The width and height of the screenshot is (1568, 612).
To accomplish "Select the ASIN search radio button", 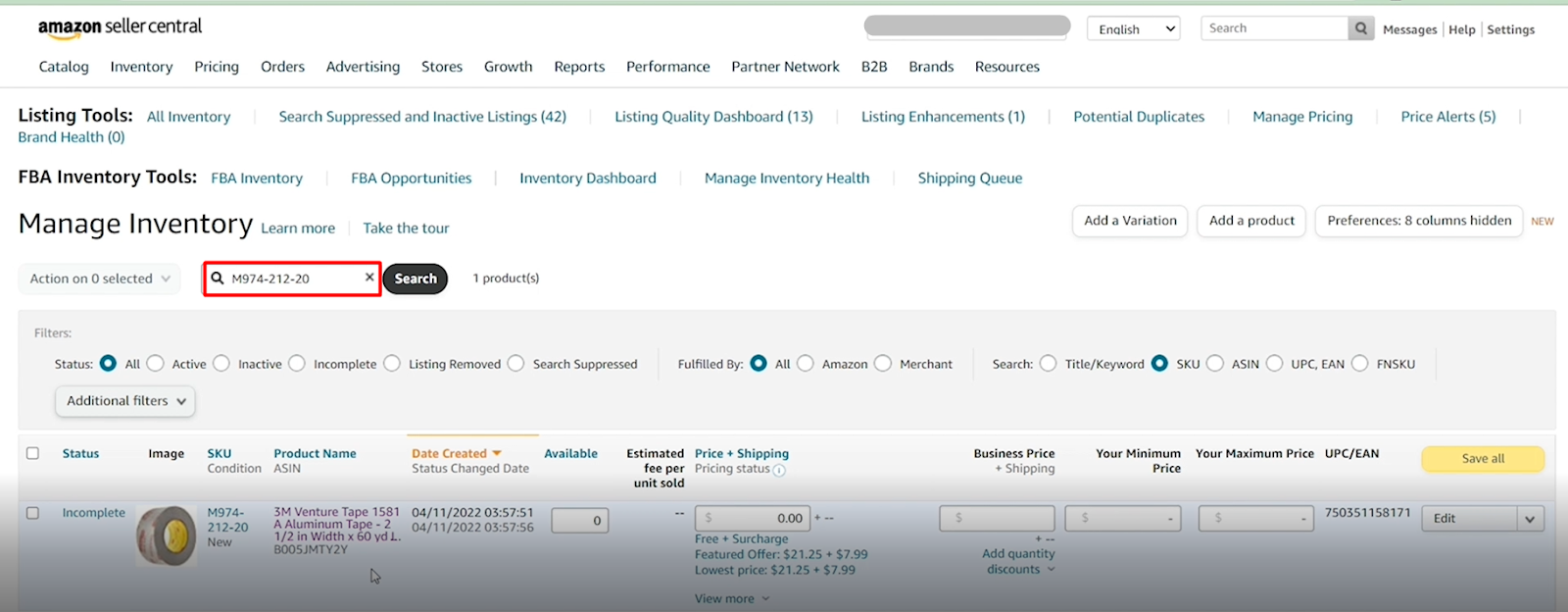I will click(1215, 364).
